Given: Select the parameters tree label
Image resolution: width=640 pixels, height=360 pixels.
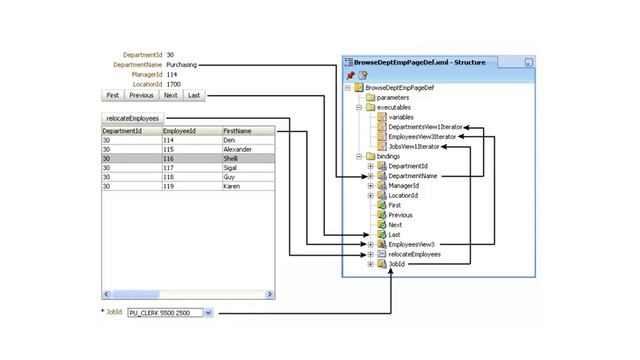Looking at the screenshot, I should click(393, 98).
